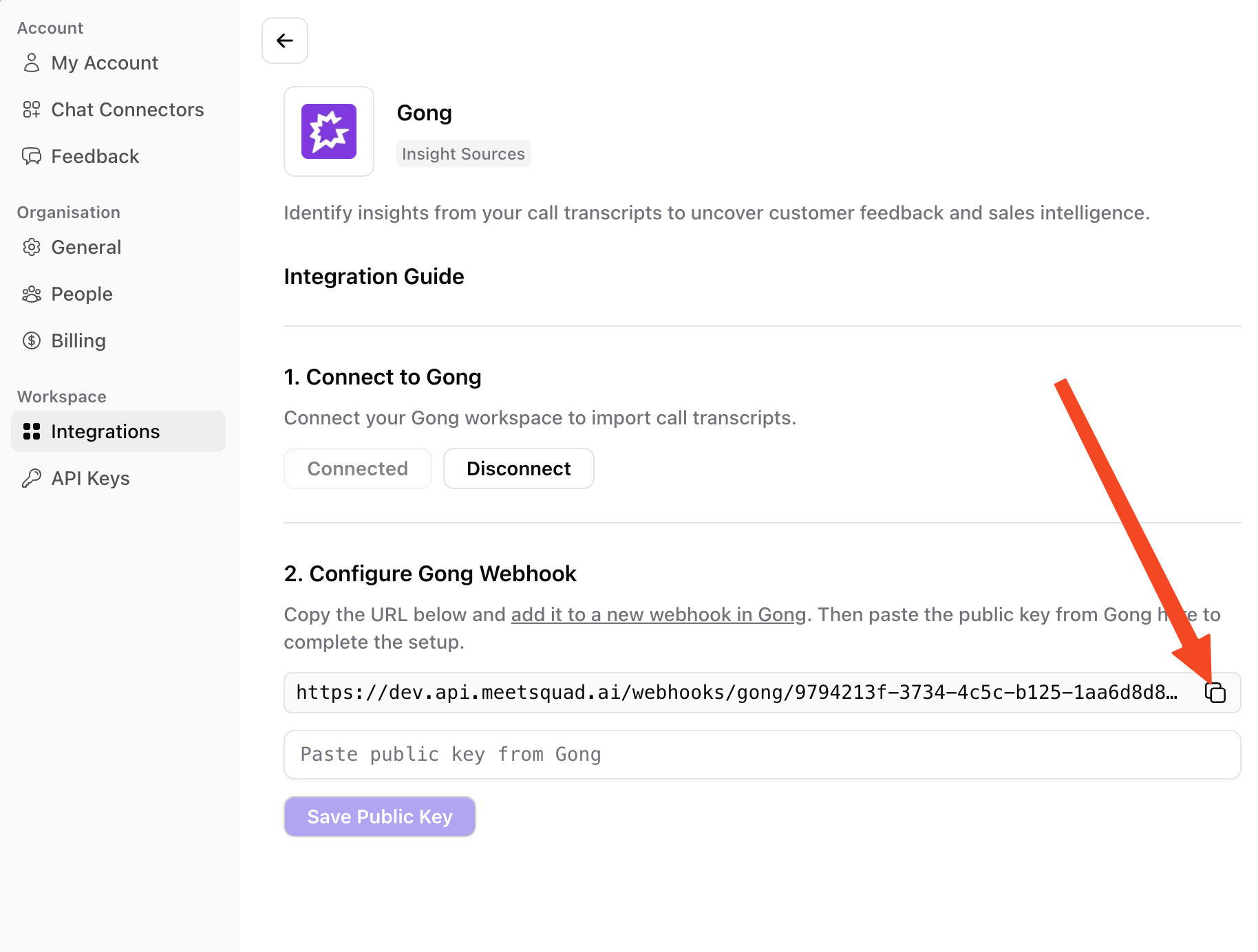Click the Gong app logo
This screenshot has width=1258, height=952.
pyautogui.click(x=329, y=131)
